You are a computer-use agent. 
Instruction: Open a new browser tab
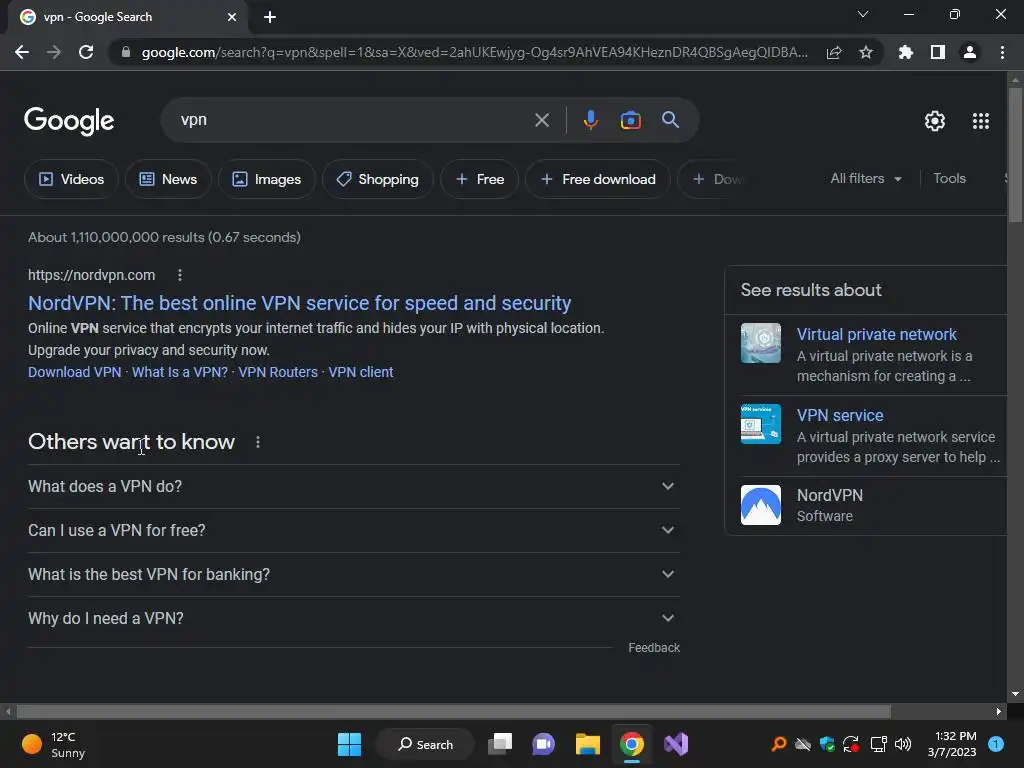270,17
